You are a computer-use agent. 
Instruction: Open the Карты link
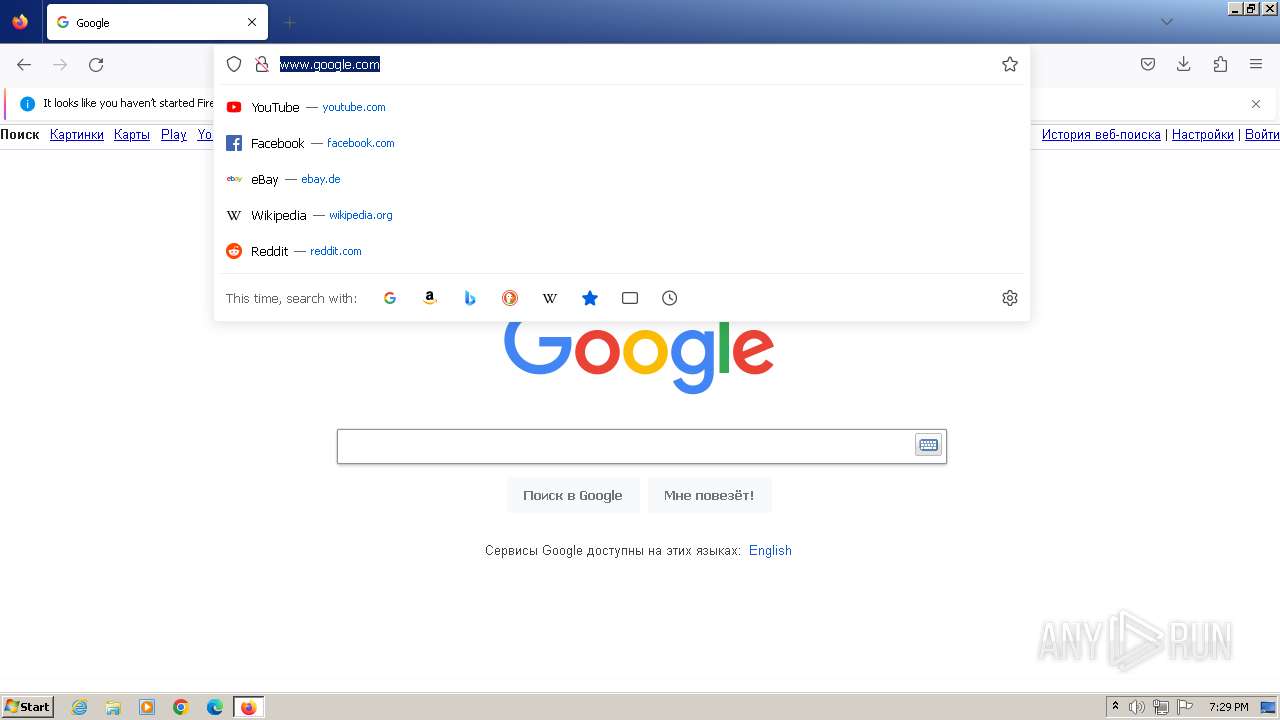[132, 134]
